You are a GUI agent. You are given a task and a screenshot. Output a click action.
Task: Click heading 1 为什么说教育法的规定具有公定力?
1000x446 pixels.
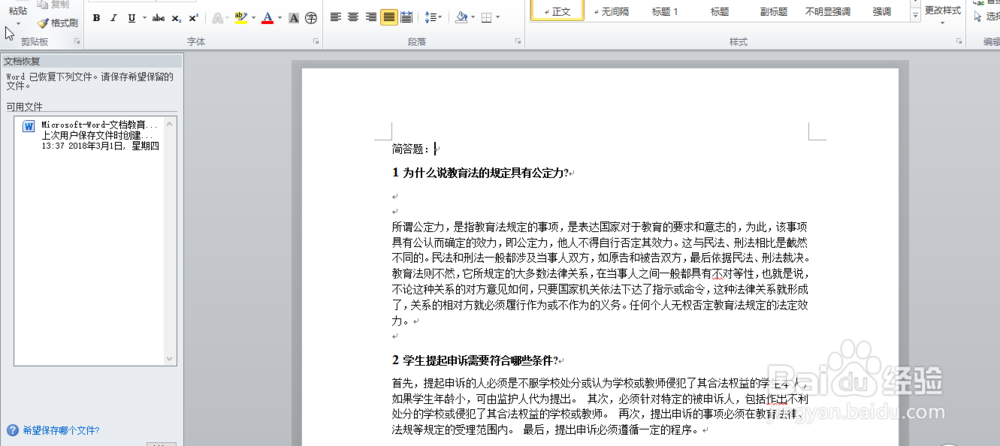479,173
